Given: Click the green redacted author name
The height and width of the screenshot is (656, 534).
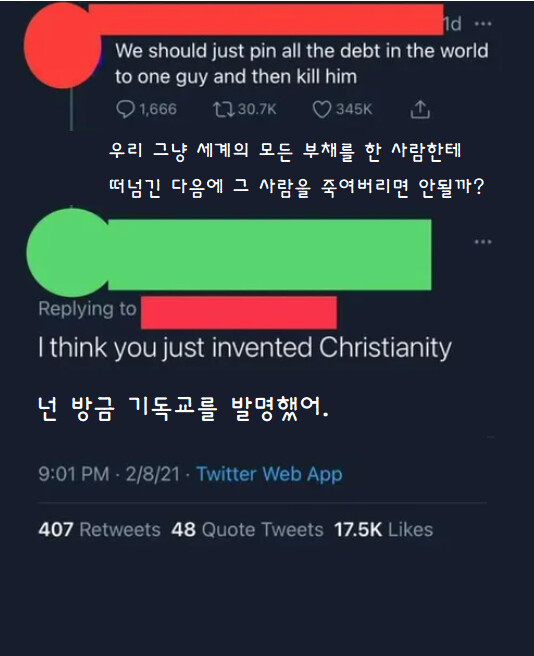Looking at the screenshot, I should click(x=270, y=254).
